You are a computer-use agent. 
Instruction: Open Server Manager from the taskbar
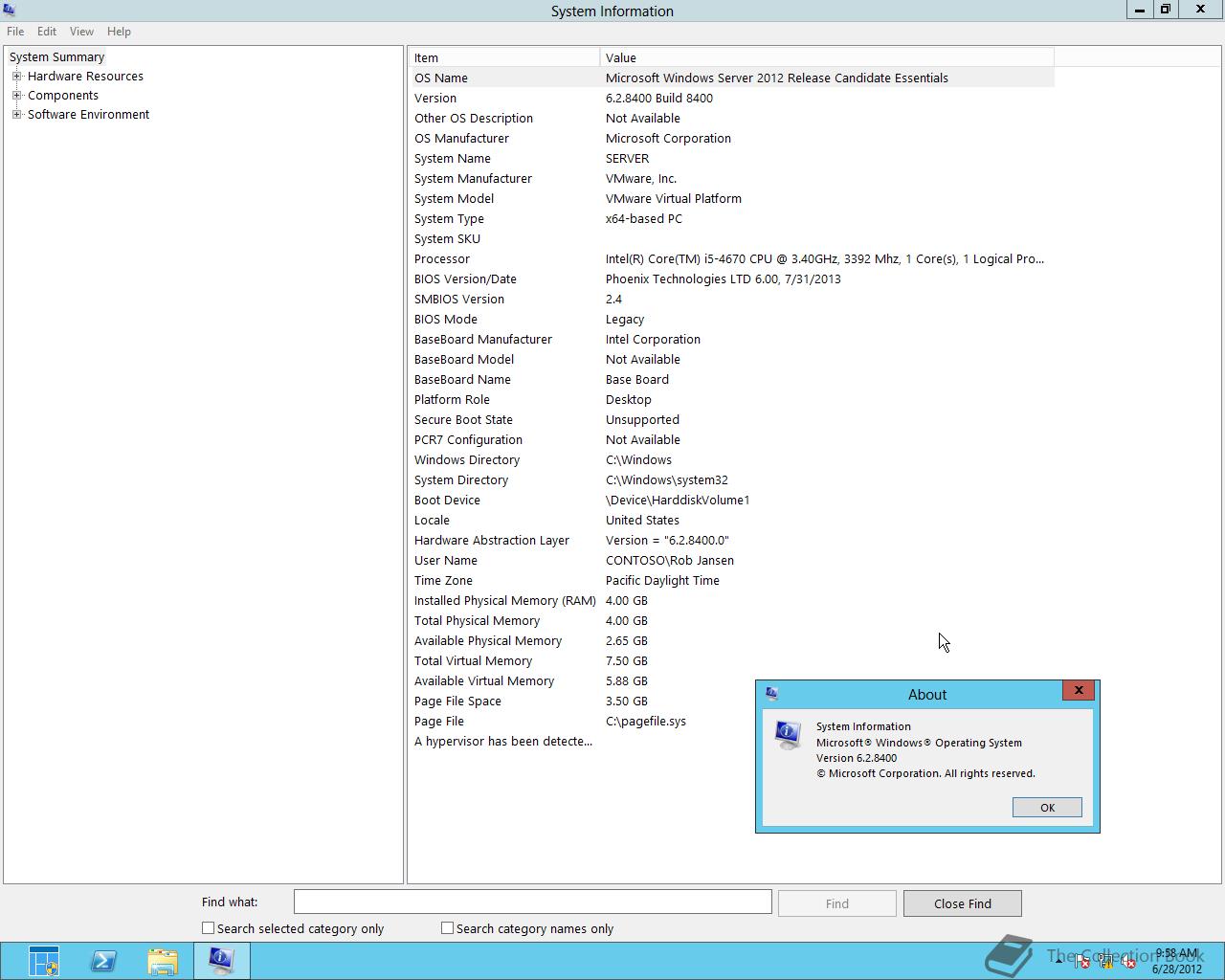click(44, 960)
